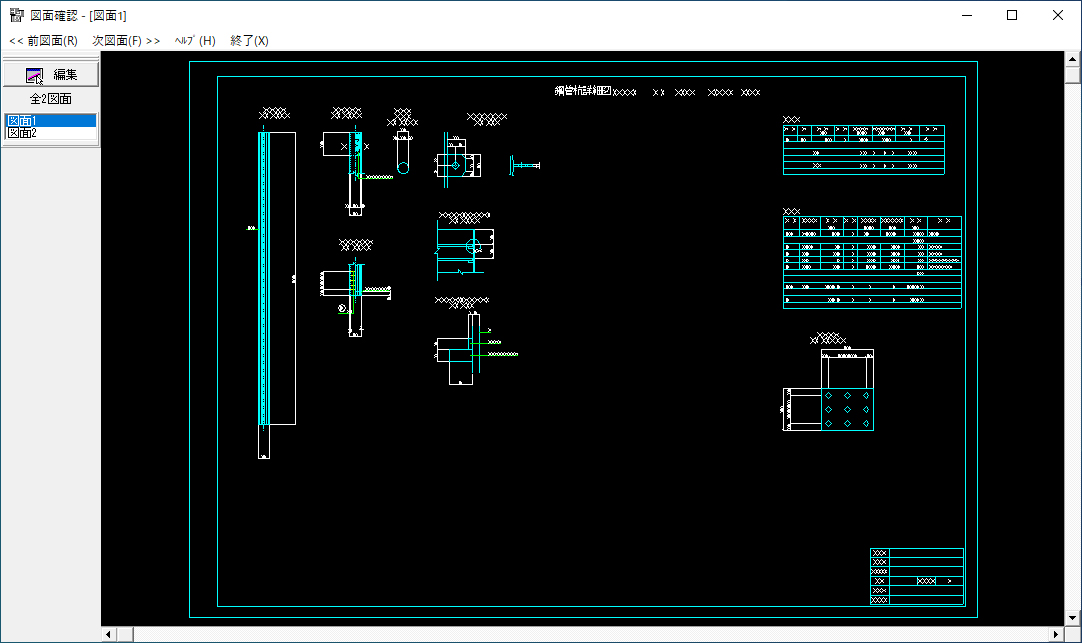Click the drawing title text at top of sheet

(x=583, y=91)
